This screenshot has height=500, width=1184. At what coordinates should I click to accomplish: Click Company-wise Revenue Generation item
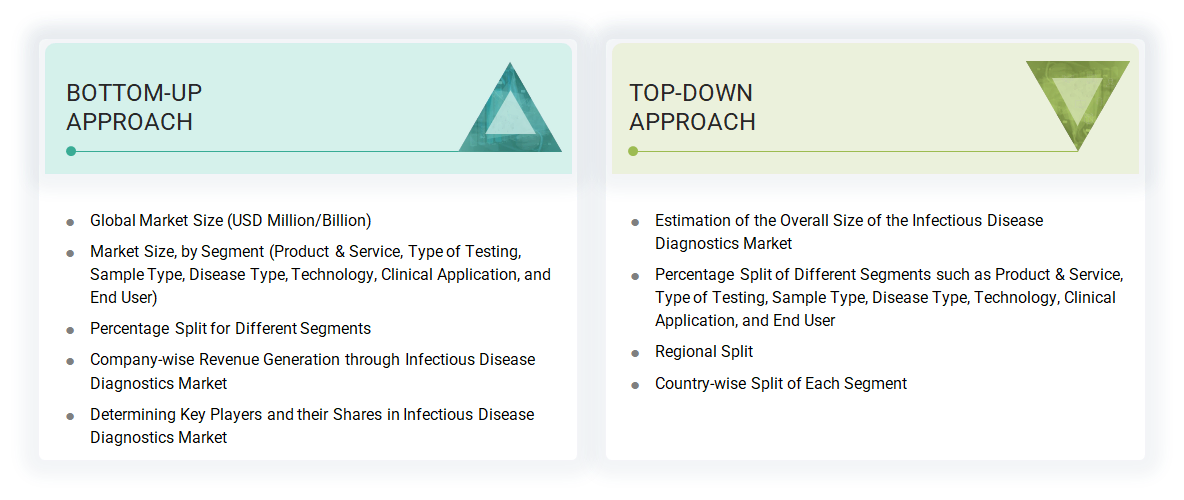(x=312, y=371)
